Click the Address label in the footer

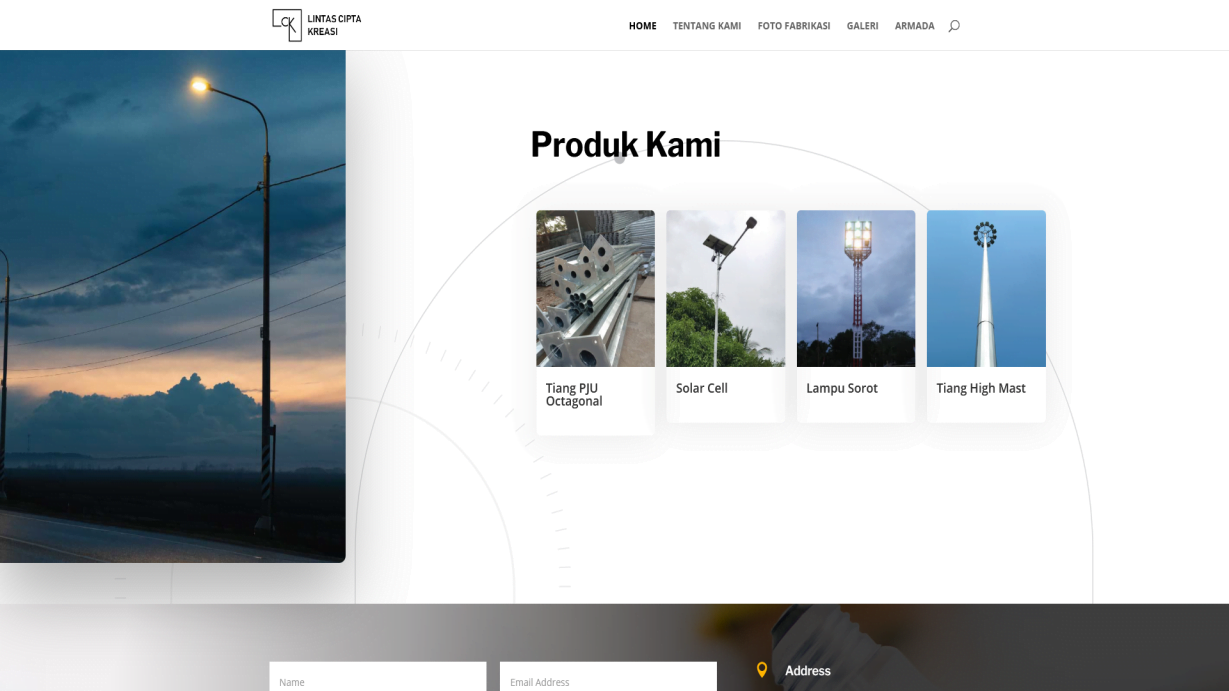(x=808, y=671)
